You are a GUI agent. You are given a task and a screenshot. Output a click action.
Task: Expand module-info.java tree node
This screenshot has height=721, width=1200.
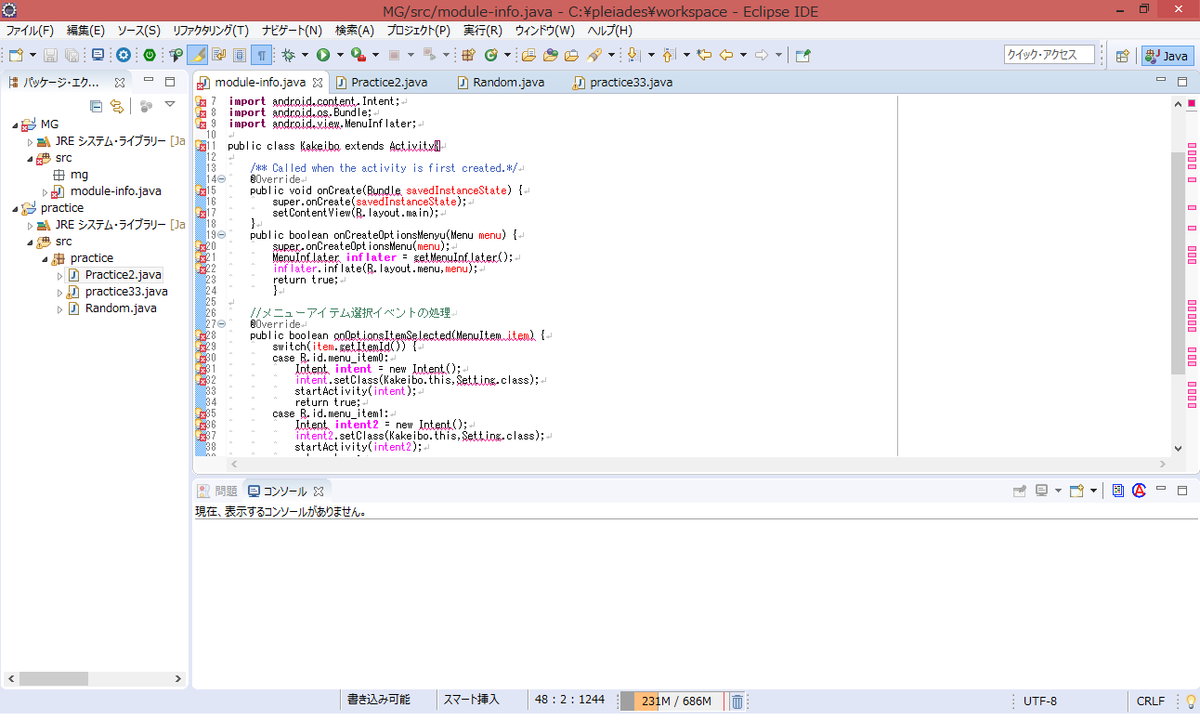(45, 191)
